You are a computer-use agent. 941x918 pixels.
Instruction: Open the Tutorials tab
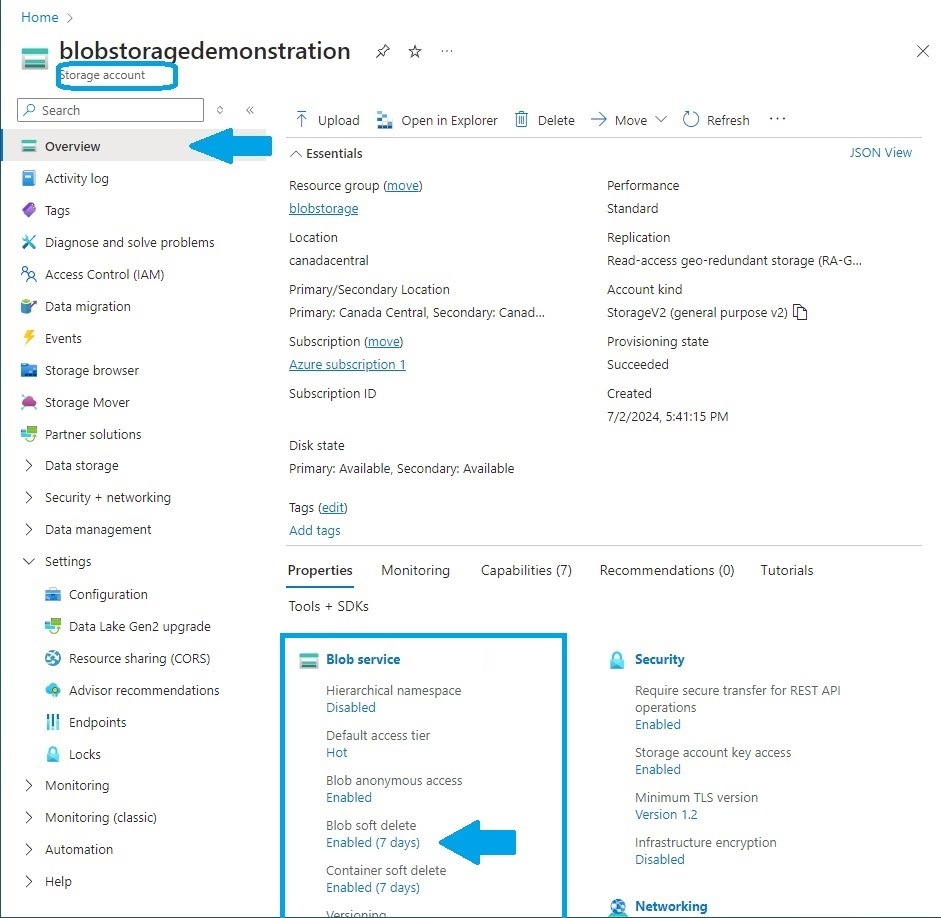(x=787, y=571)
